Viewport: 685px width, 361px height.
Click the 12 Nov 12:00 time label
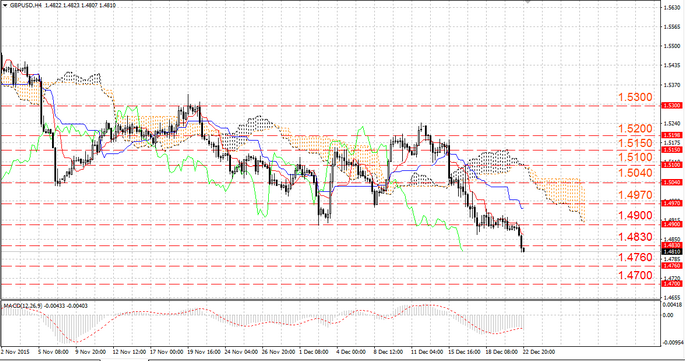[129, 352]
